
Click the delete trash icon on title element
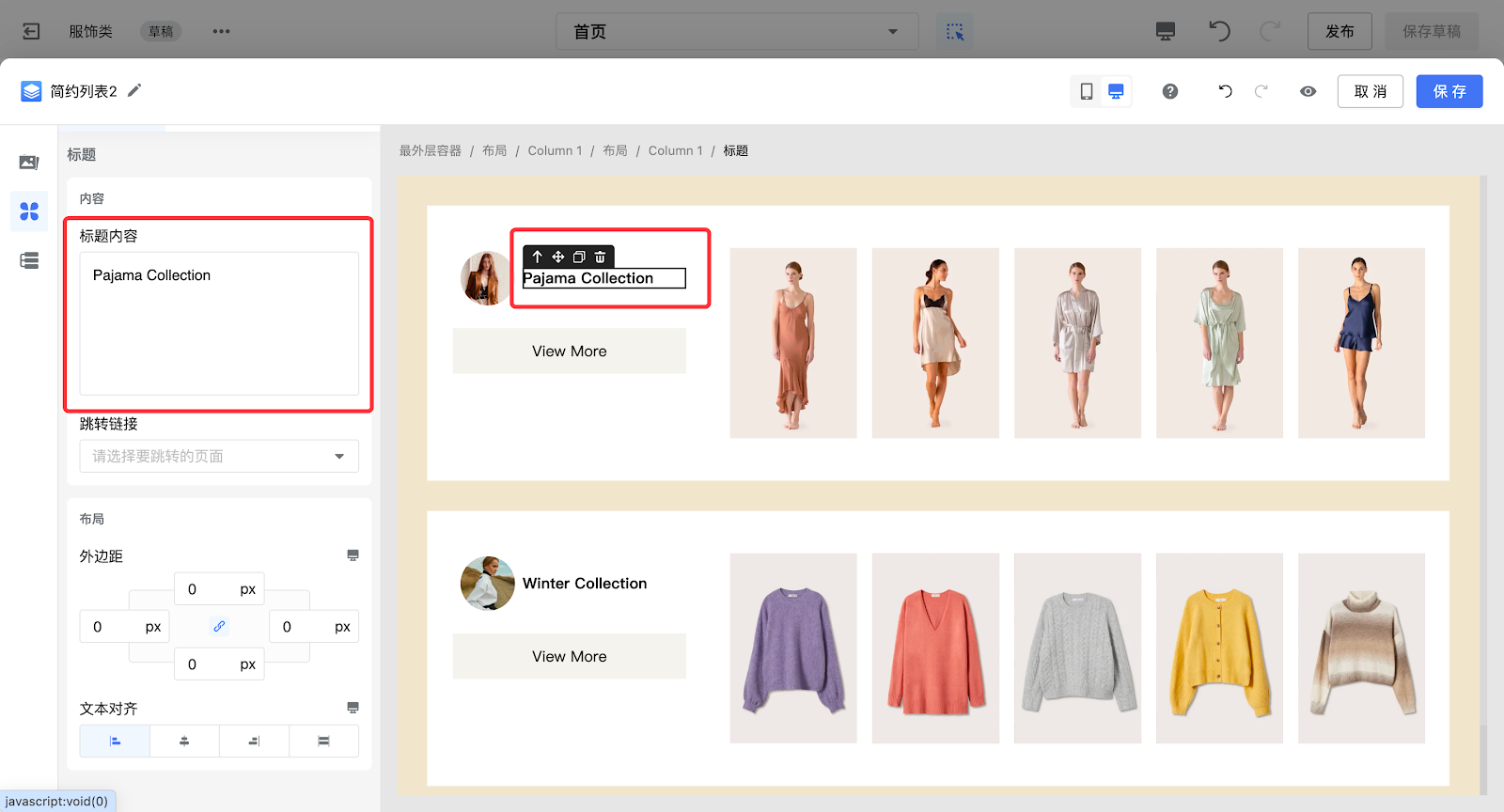click(601, 257)
